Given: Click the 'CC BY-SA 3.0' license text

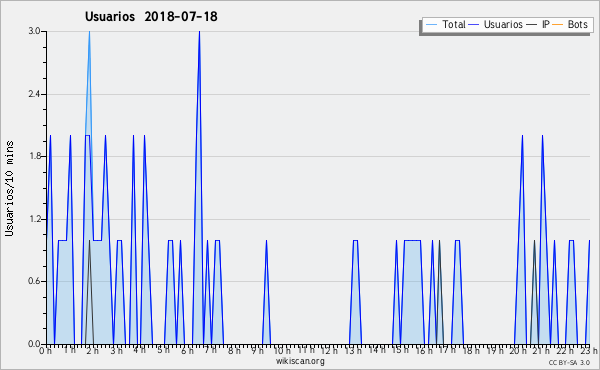Looking at the screenshot, I should (569, 363).
